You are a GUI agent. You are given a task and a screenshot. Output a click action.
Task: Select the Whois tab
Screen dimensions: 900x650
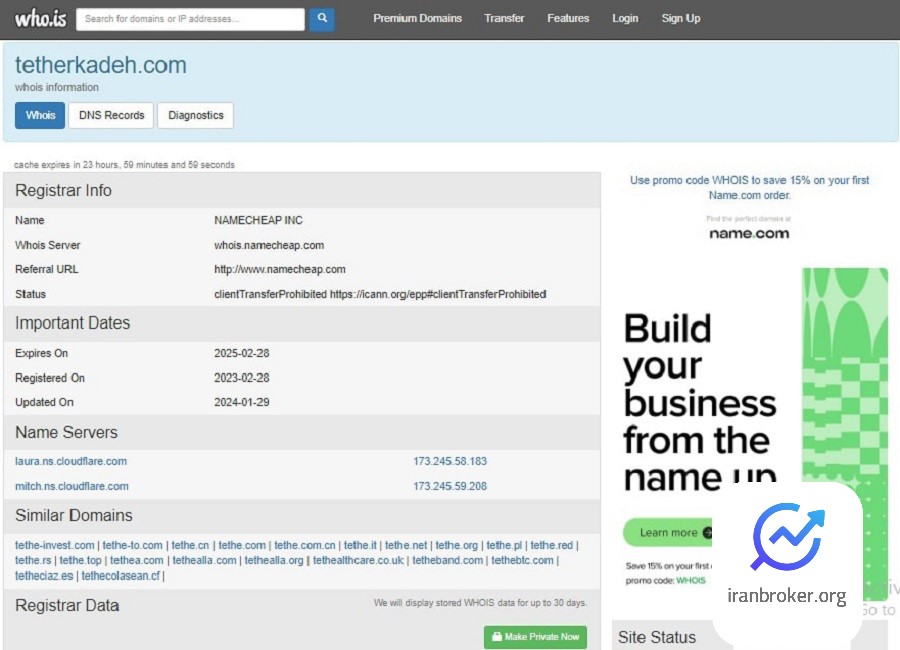pyautogui.click(x=40, y=115)
